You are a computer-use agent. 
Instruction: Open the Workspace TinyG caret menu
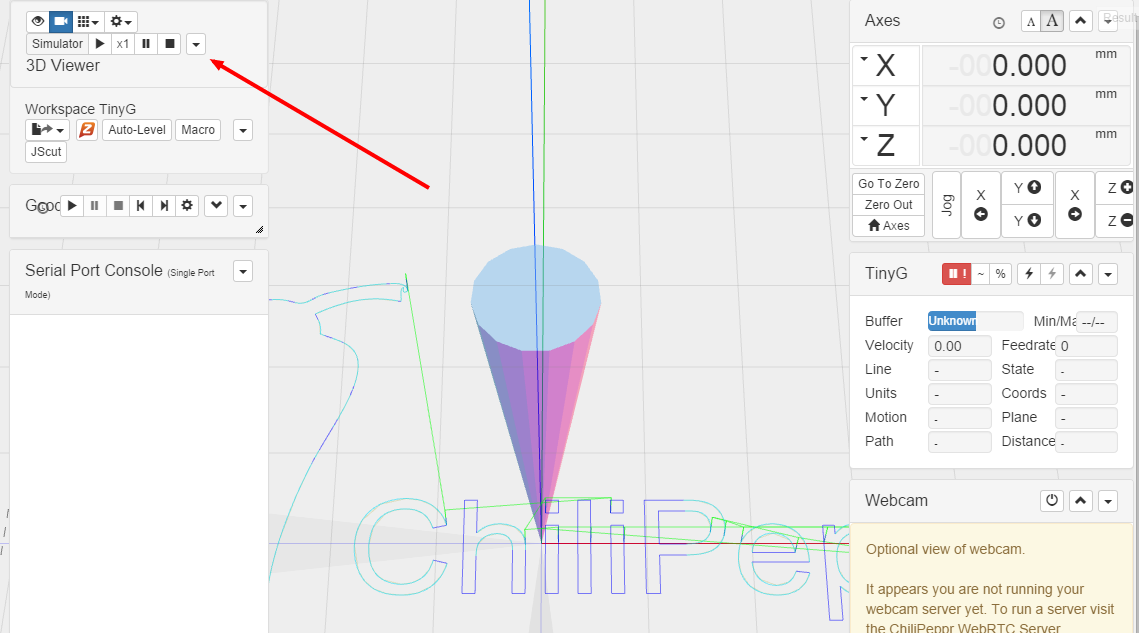point(243,130)
